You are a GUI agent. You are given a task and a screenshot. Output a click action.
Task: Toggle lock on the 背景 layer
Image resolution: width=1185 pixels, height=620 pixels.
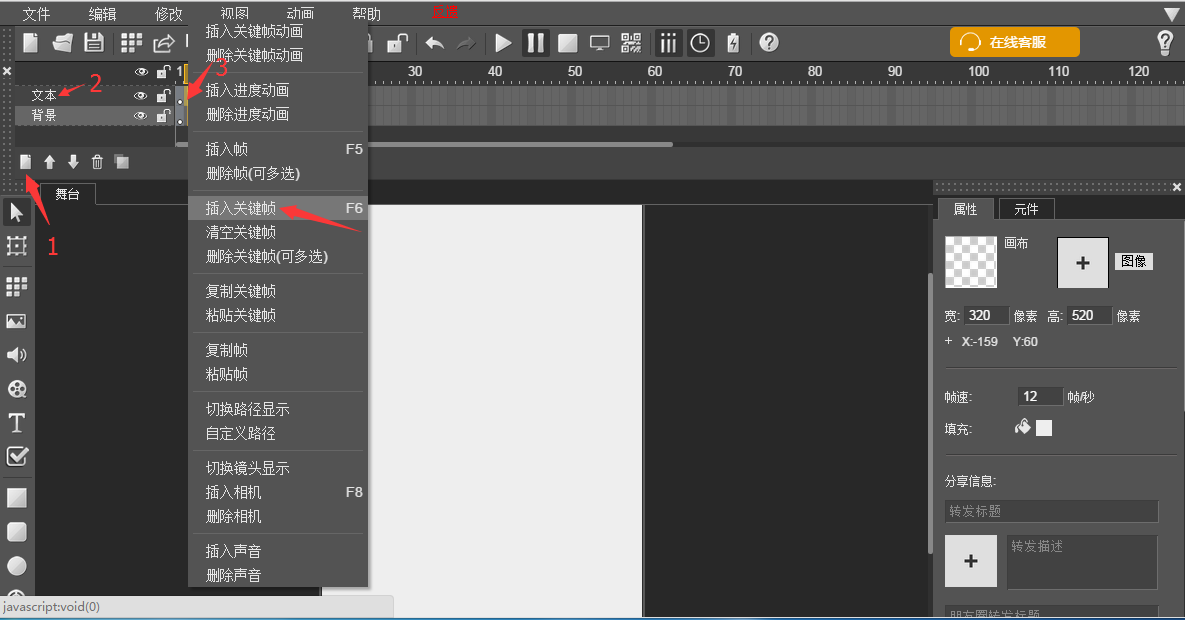tap(162, 116)
